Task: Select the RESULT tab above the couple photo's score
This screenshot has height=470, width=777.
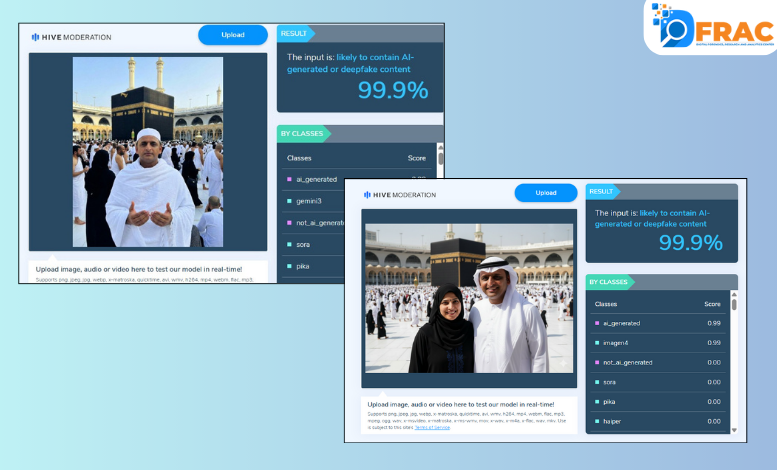Action: tap(603, 191)
